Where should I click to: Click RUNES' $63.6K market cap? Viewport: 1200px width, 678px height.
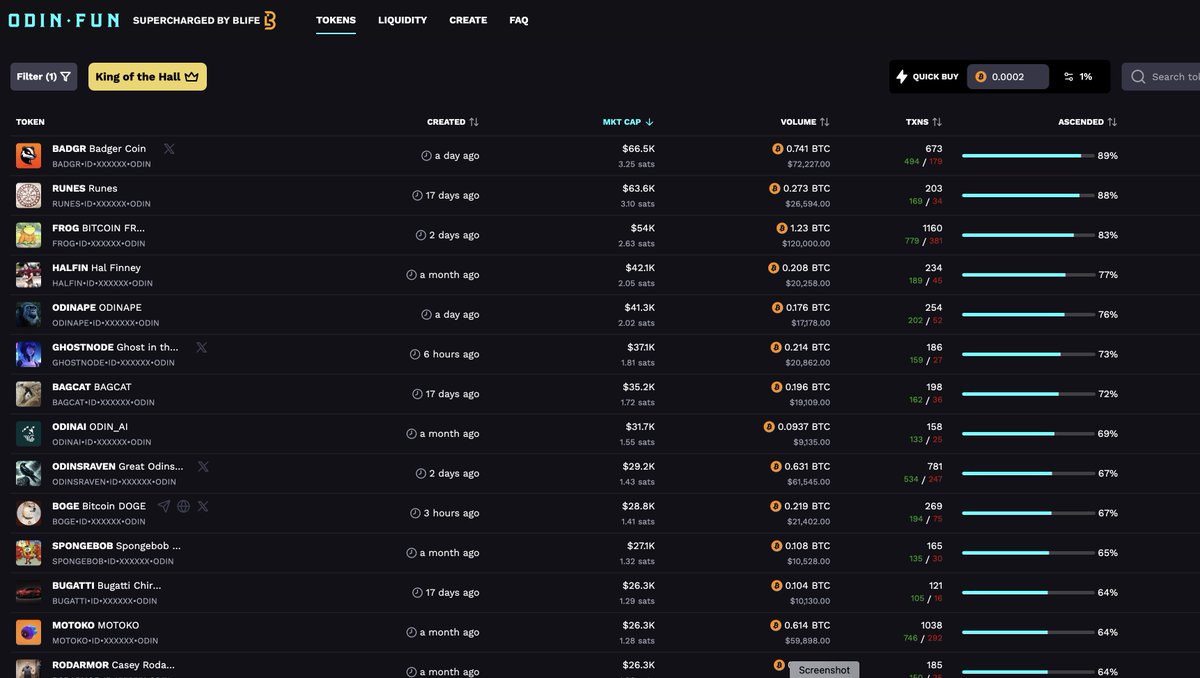pos(638,188)
